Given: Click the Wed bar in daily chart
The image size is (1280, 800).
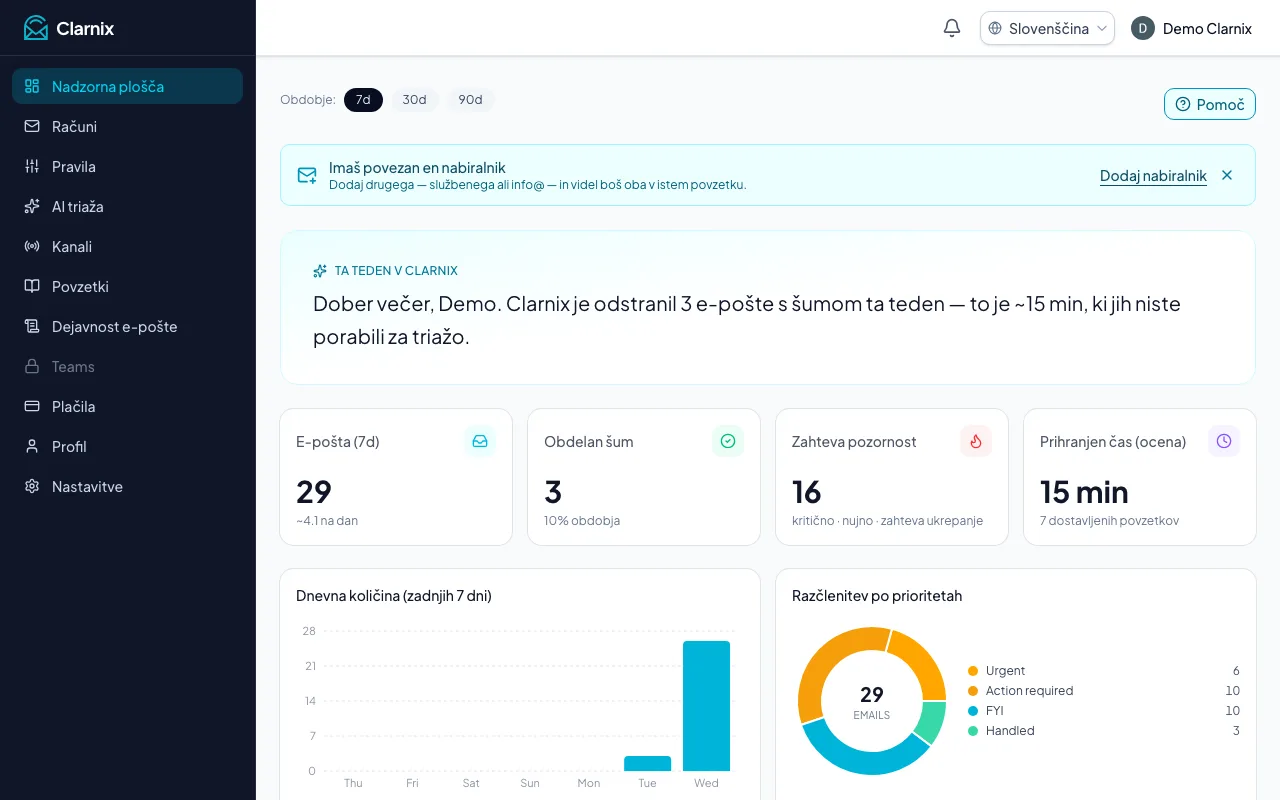Looking at the screenshot, I should click(x=706, y=706).
